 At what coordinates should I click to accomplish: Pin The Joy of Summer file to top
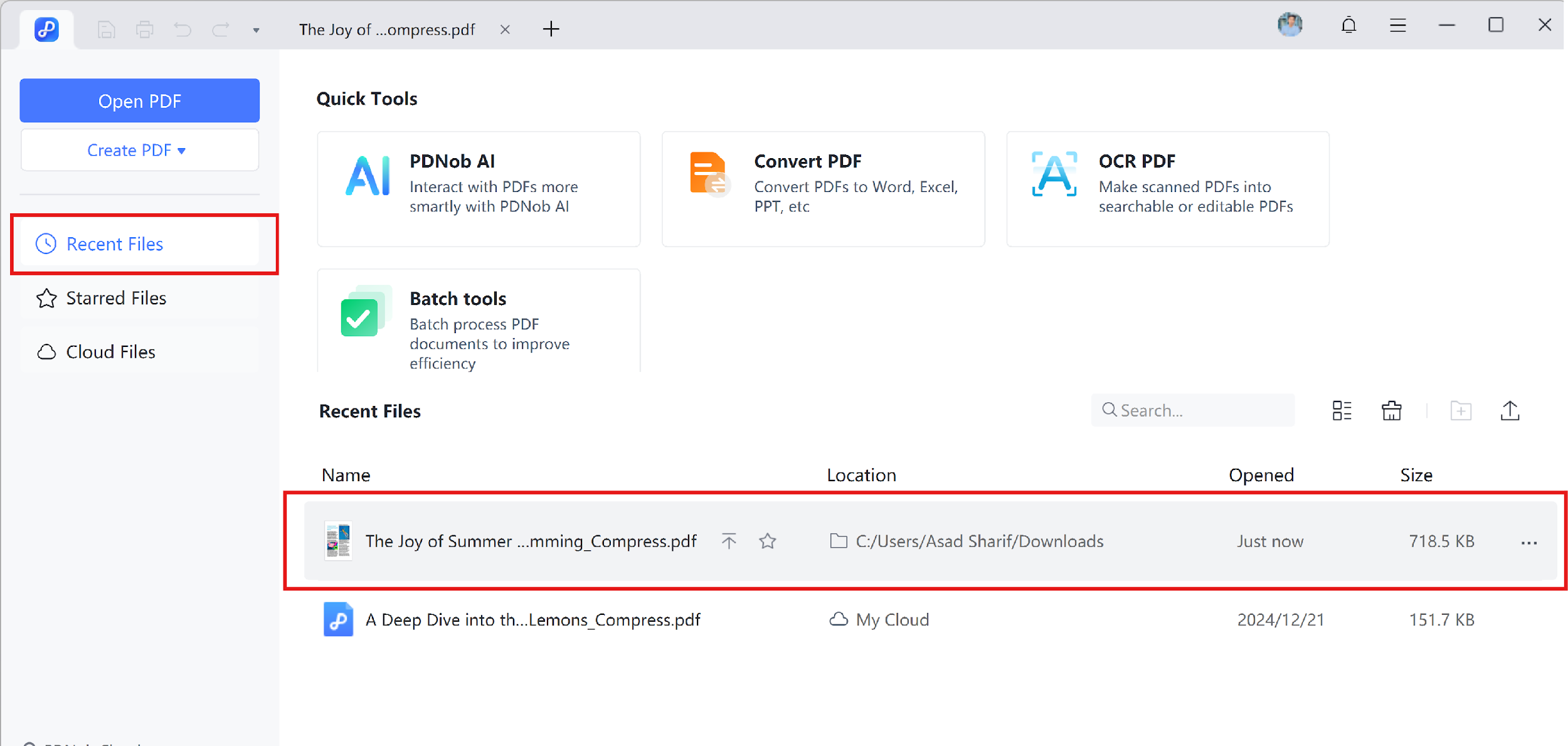point(728,541)
